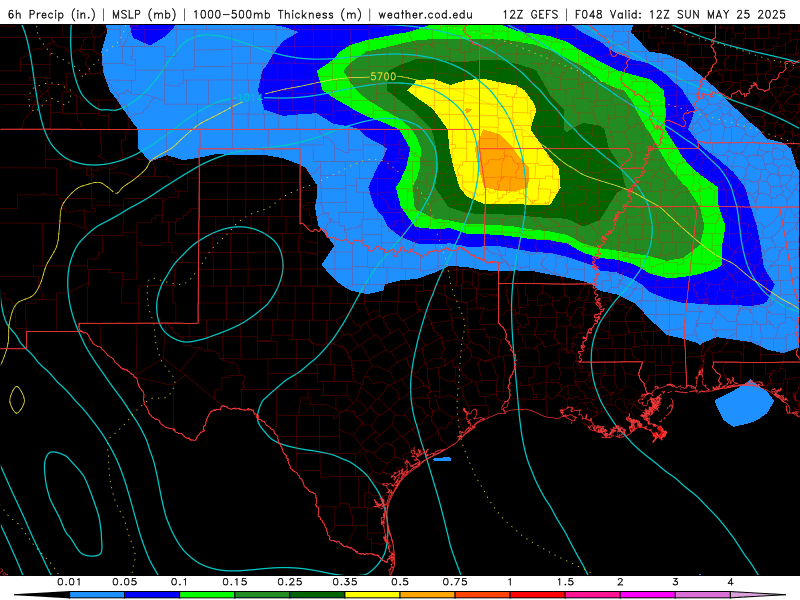800x600 pixels.
Task: Click the orange maximum precipitation area on map
Action: 502,161
